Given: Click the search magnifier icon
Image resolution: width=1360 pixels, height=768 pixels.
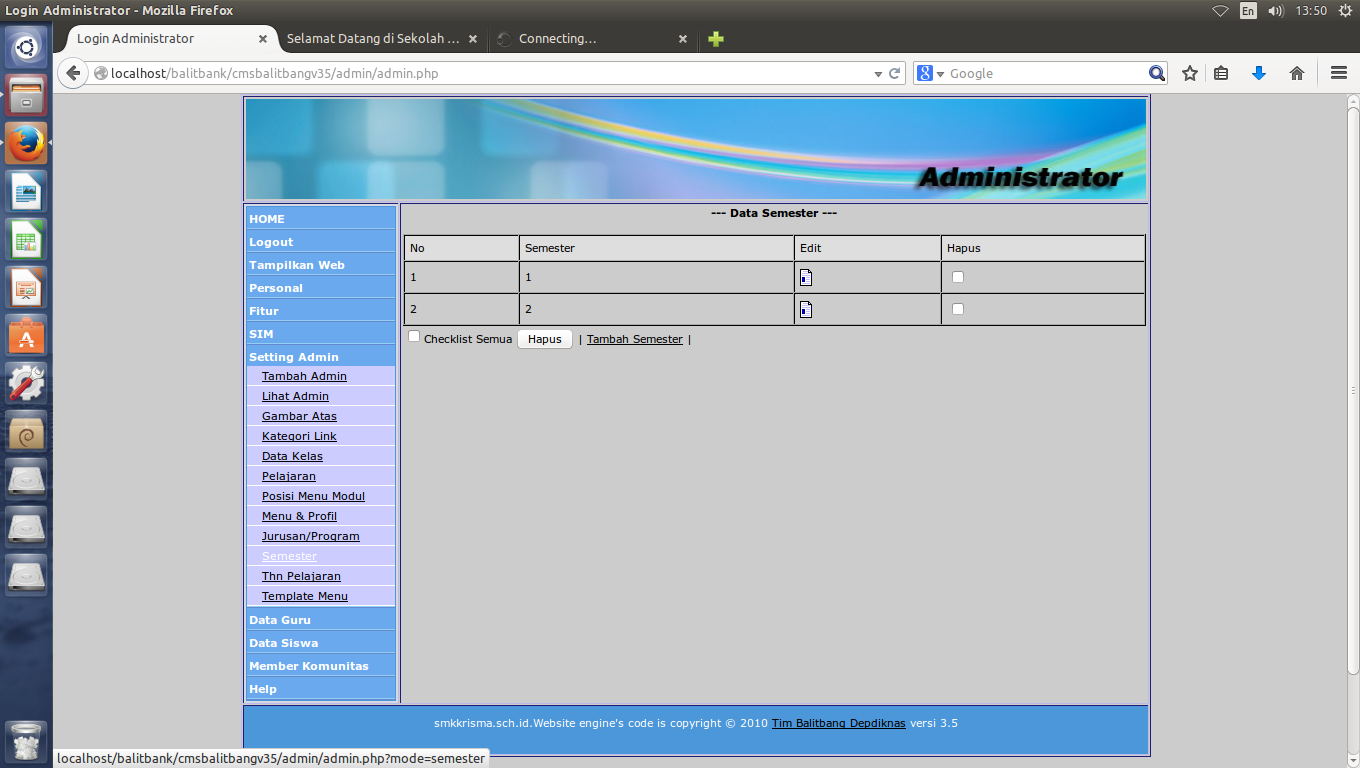Looking at the screenshot, I should (1157, 72).
